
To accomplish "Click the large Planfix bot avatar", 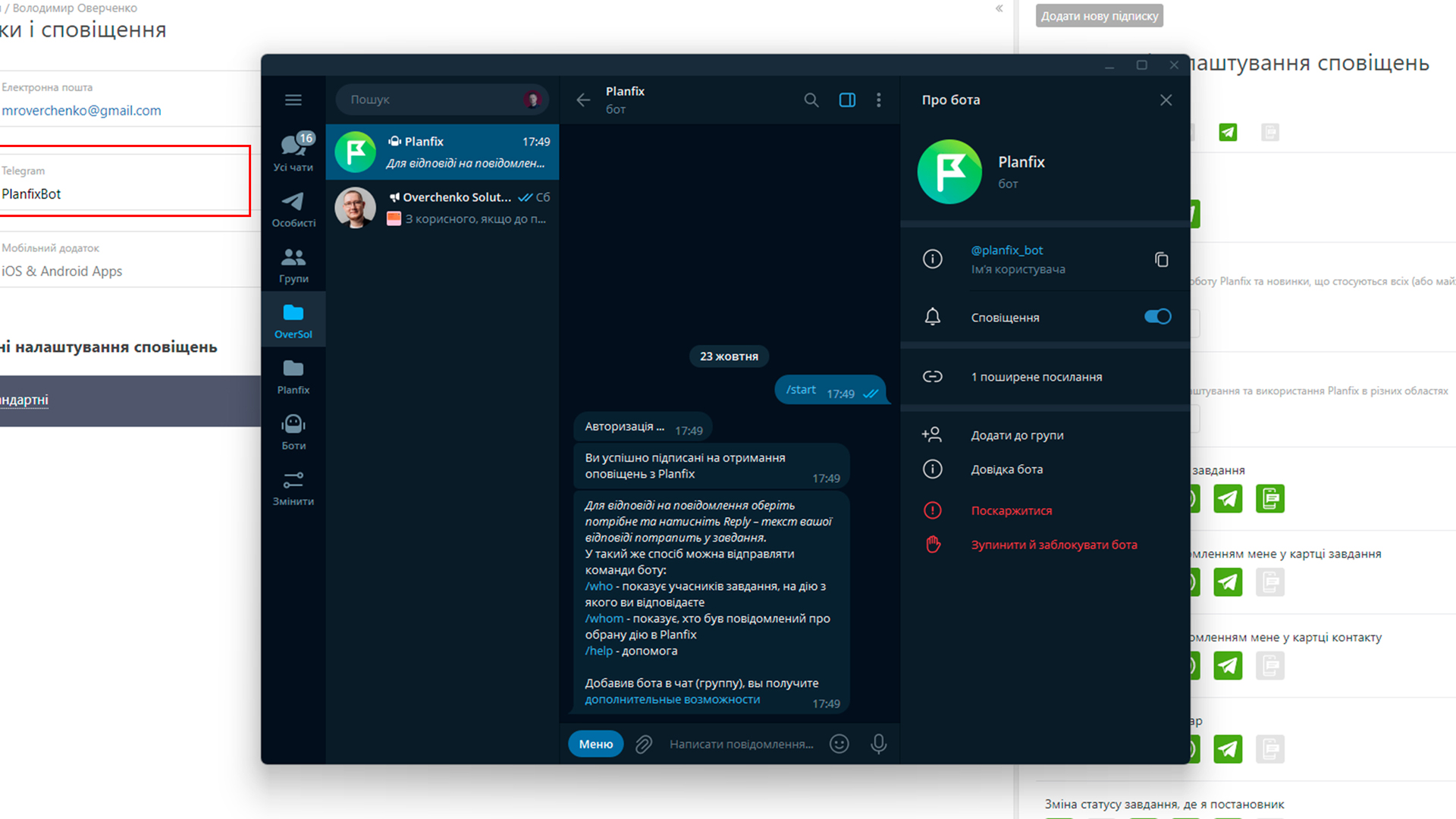I will point(949,171).
